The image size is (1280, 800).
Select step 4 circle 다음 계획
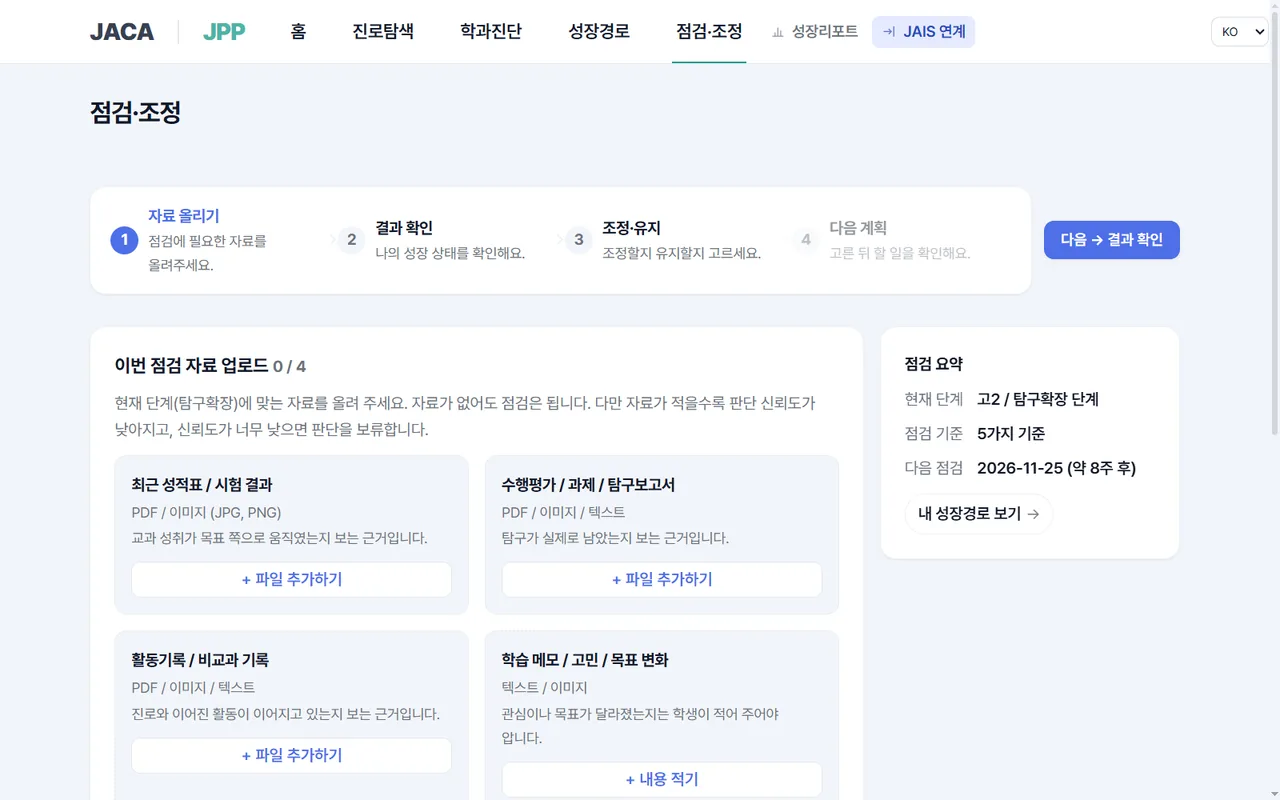805,240
